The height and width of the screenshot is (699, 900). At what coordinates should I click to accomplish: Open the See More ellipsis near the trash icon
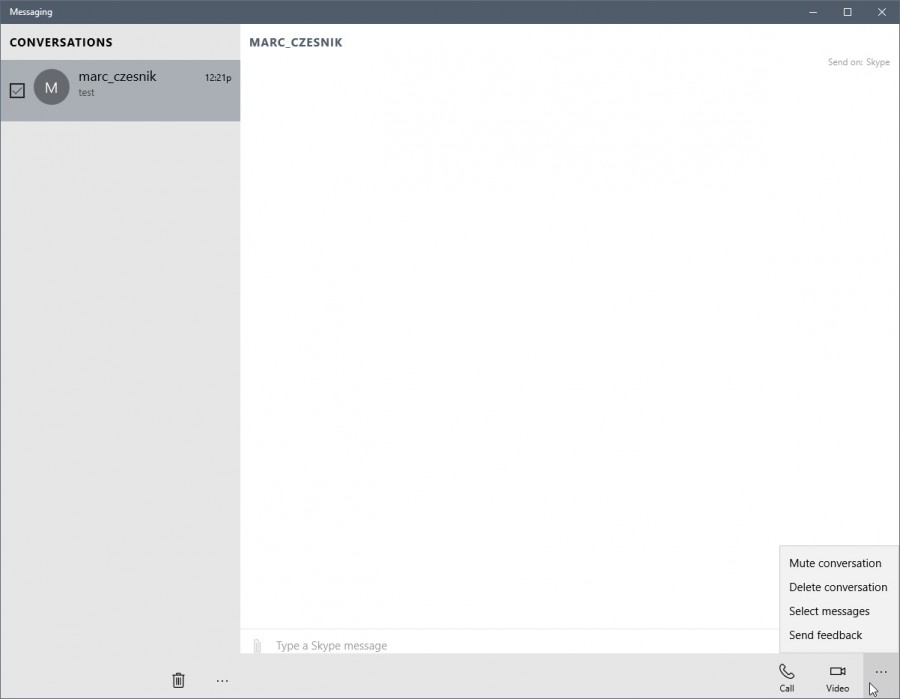click(x=222, y=680)
